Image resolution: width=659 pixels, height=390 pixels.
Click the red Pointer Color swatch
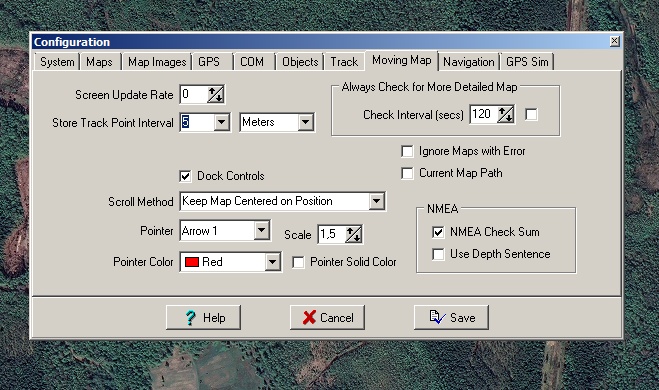[x=192, y=262]
